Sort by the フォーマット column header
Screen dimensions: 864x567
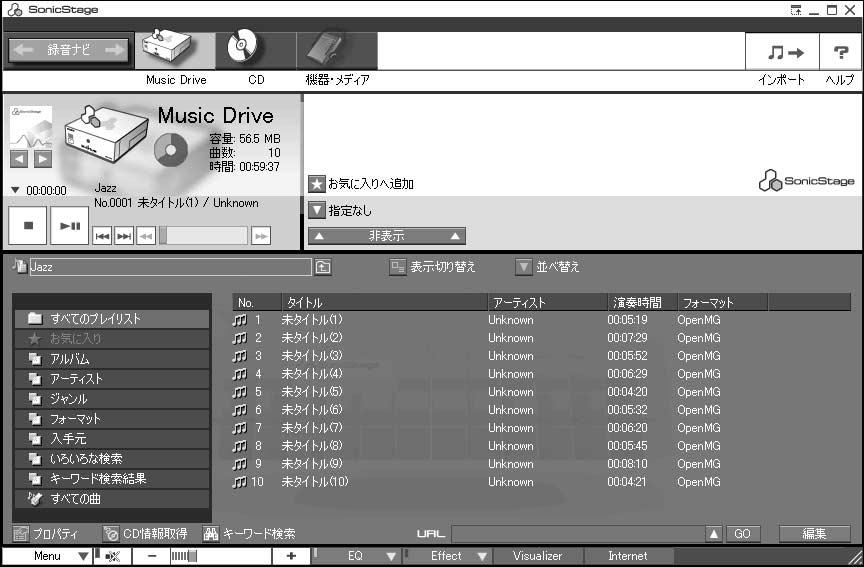(x=722, y=303)
